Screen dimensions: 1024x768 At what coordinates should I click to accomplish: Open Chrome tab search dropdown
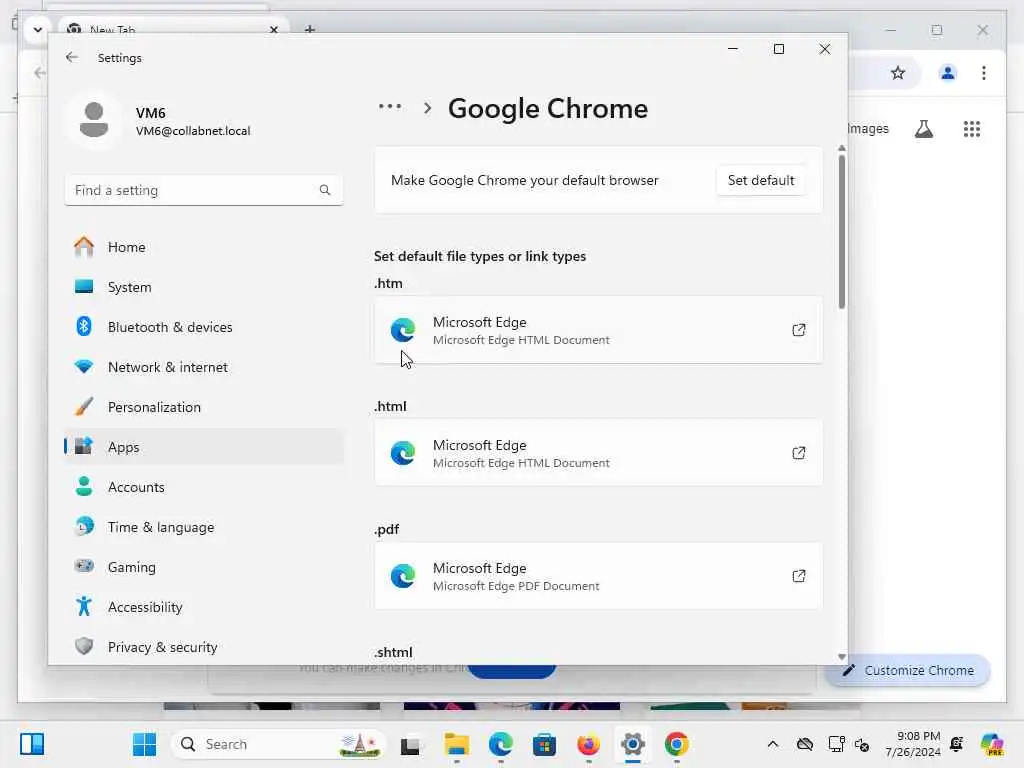[x=38, y=29]
